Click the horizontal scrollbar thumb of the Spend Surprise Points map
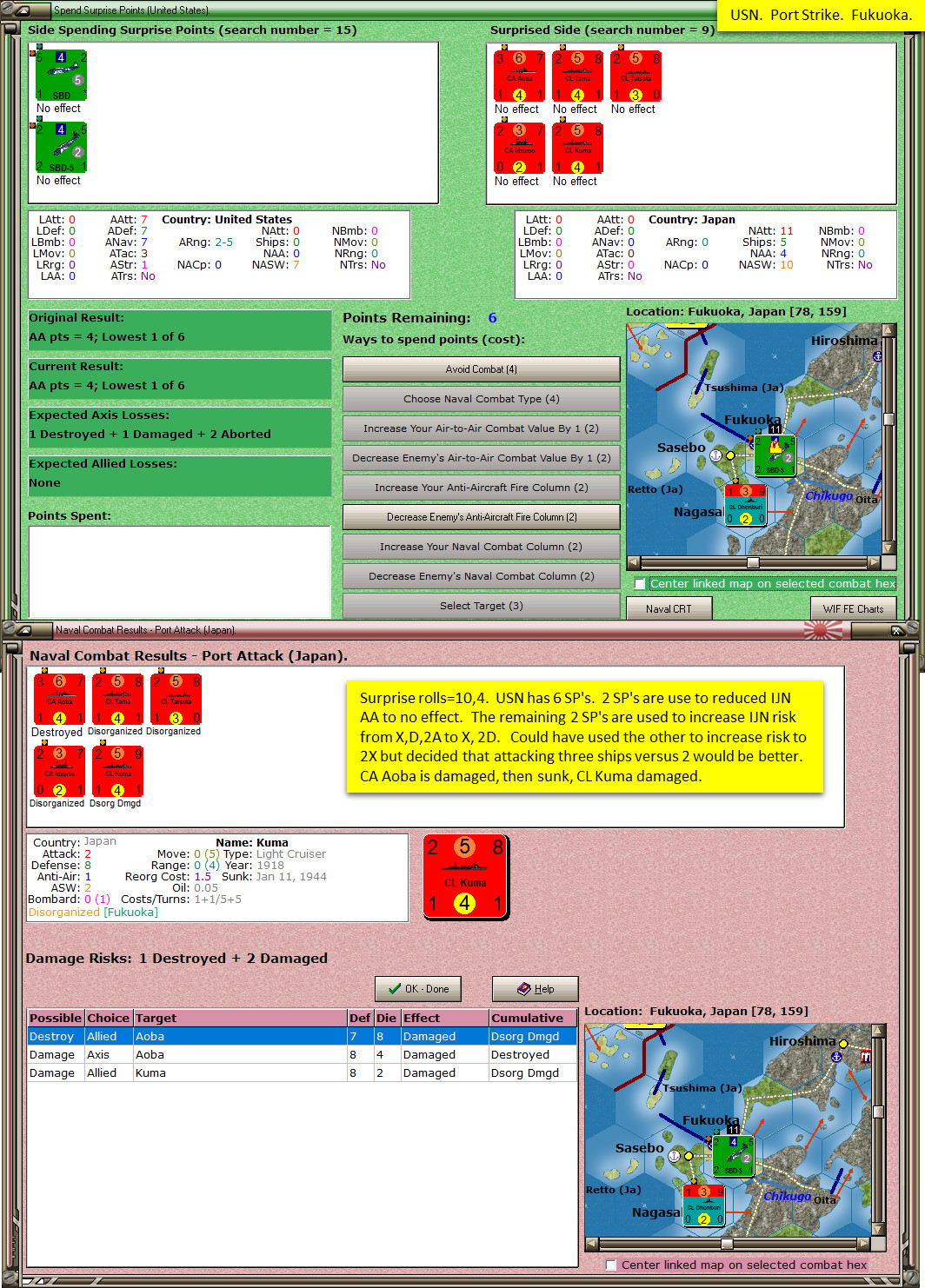Screen dimensions: 925x1288 click(753, 562)
